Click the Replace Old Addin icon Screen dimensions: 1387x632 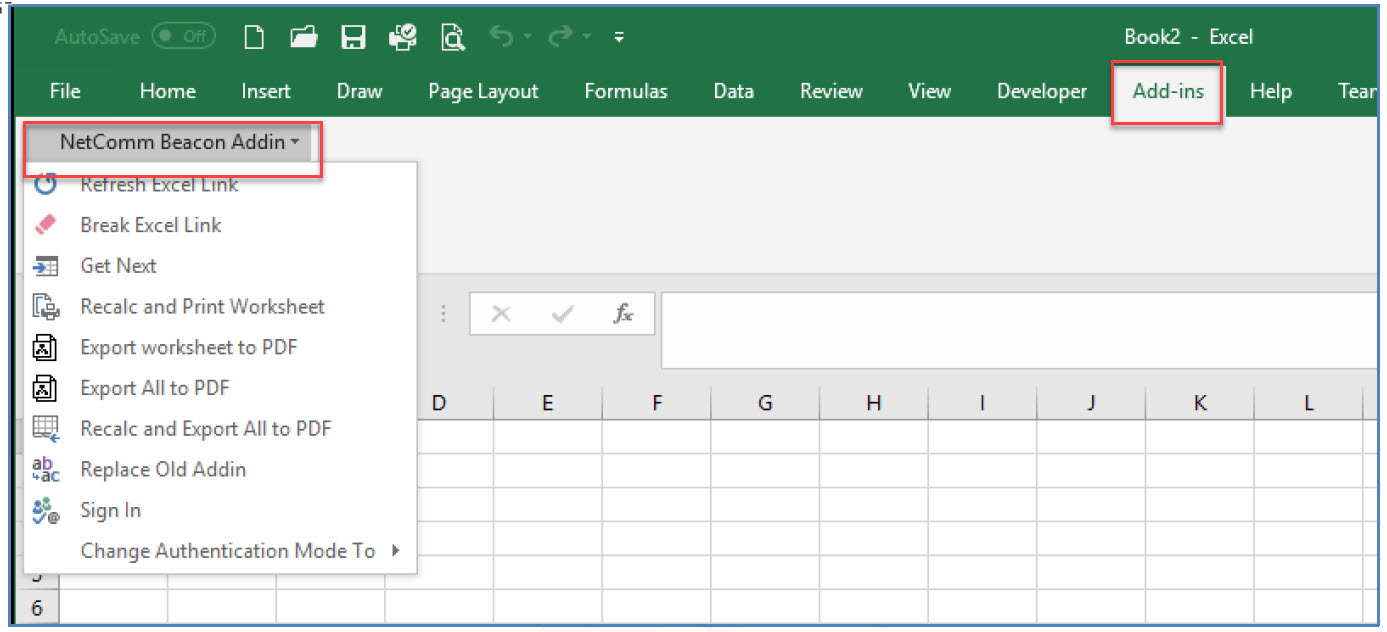[46, 470]
